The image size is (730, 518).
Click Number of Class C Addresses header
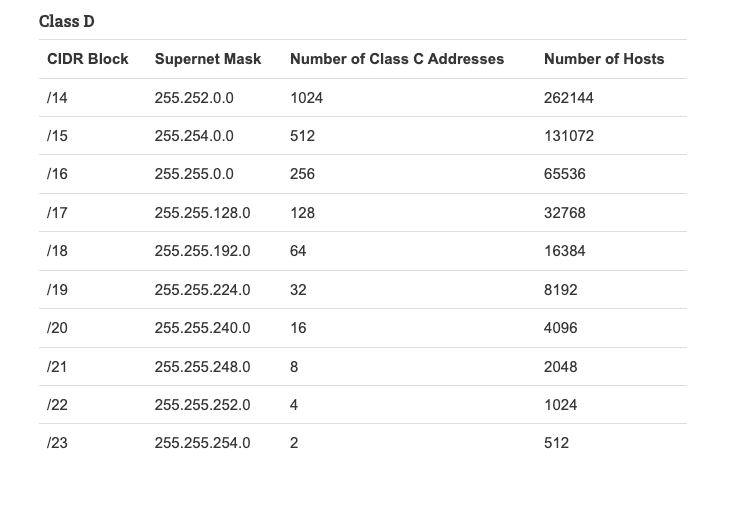[397, 59]
